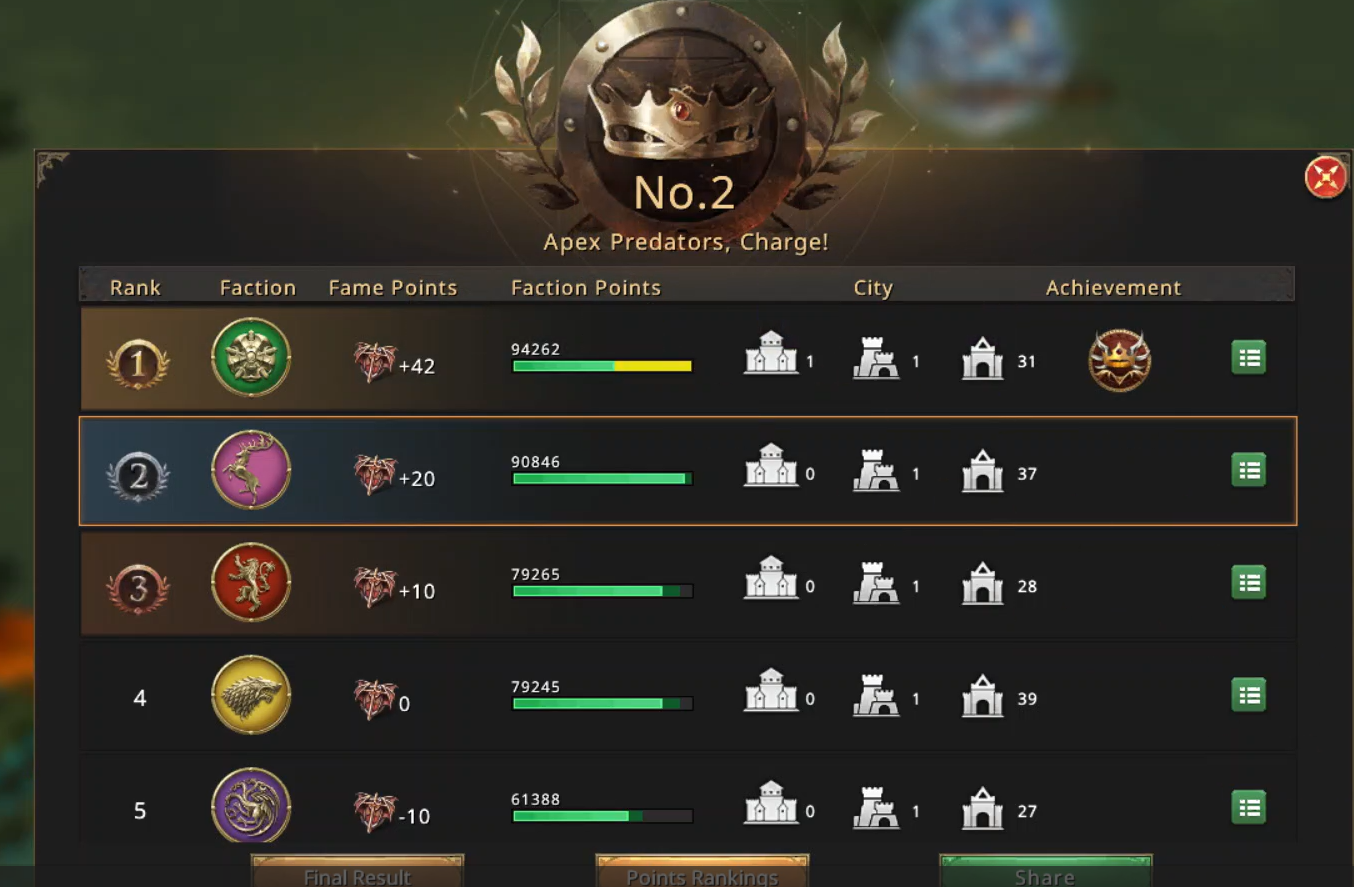The image size is (1354, 887).
Task: Click the gold rank 1 medal
Action: click(x=138, y=364)
